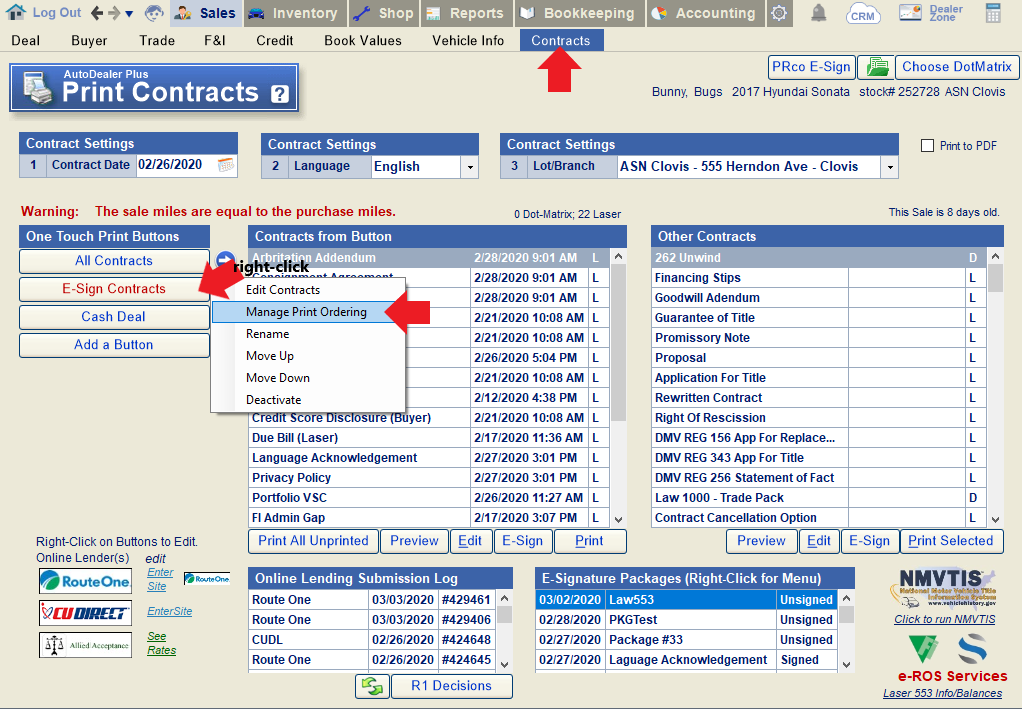Choose Manage Print Ordering in context menu
This screenshot has width=1022, height=709.
(308, 312)
